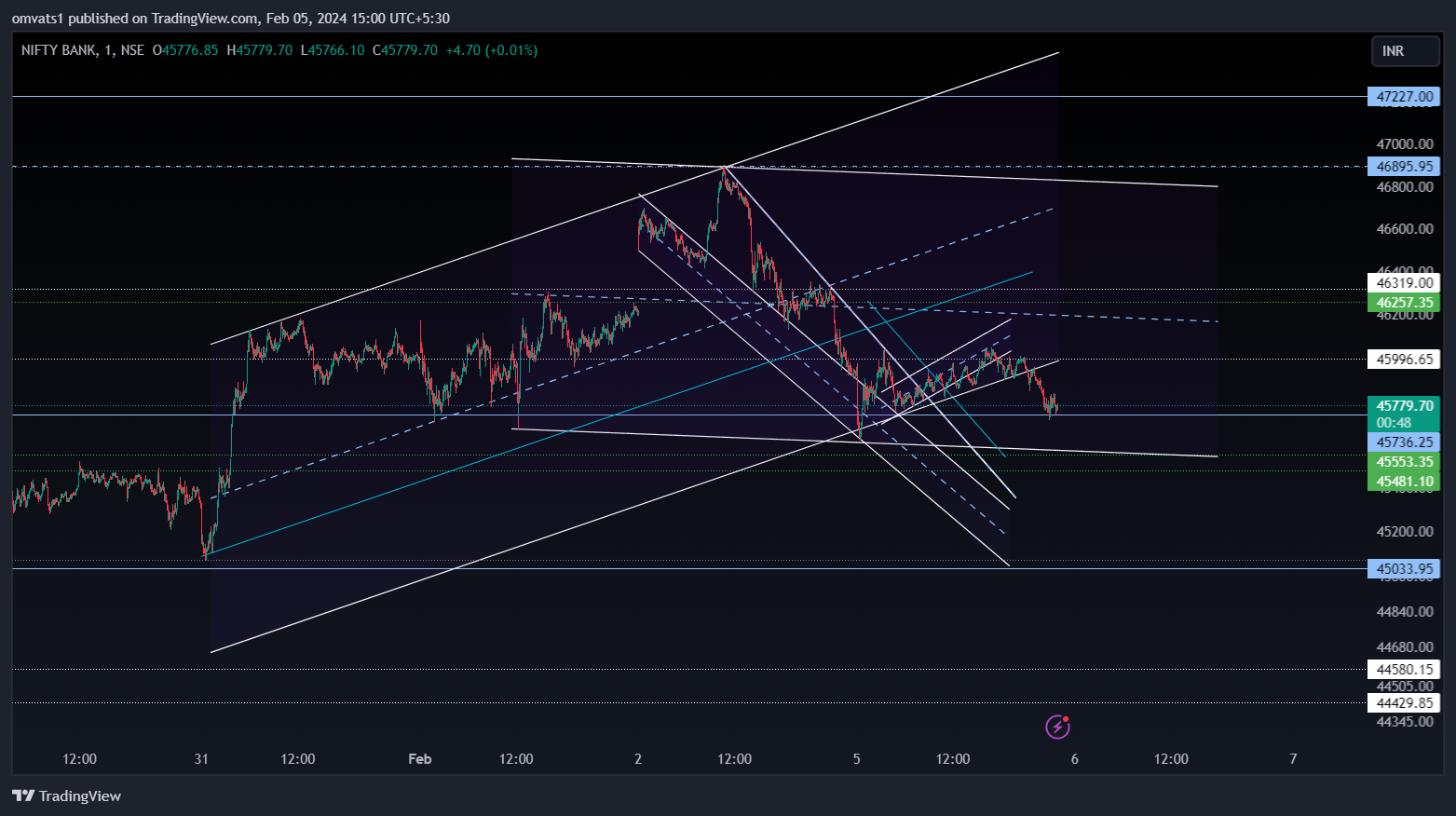
Task: Click the 44345.00 price scale value
Action: point(1405,722)
